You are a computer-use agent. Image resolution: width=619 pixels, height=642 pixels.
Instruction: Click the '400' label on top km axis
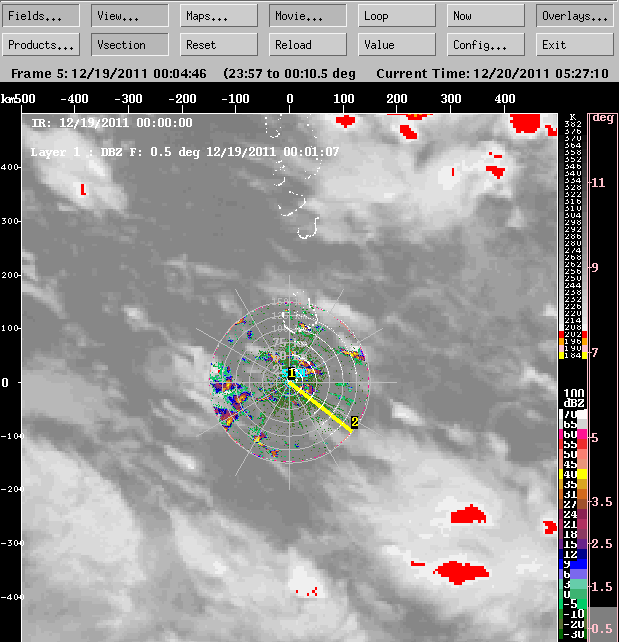point(504,99)
